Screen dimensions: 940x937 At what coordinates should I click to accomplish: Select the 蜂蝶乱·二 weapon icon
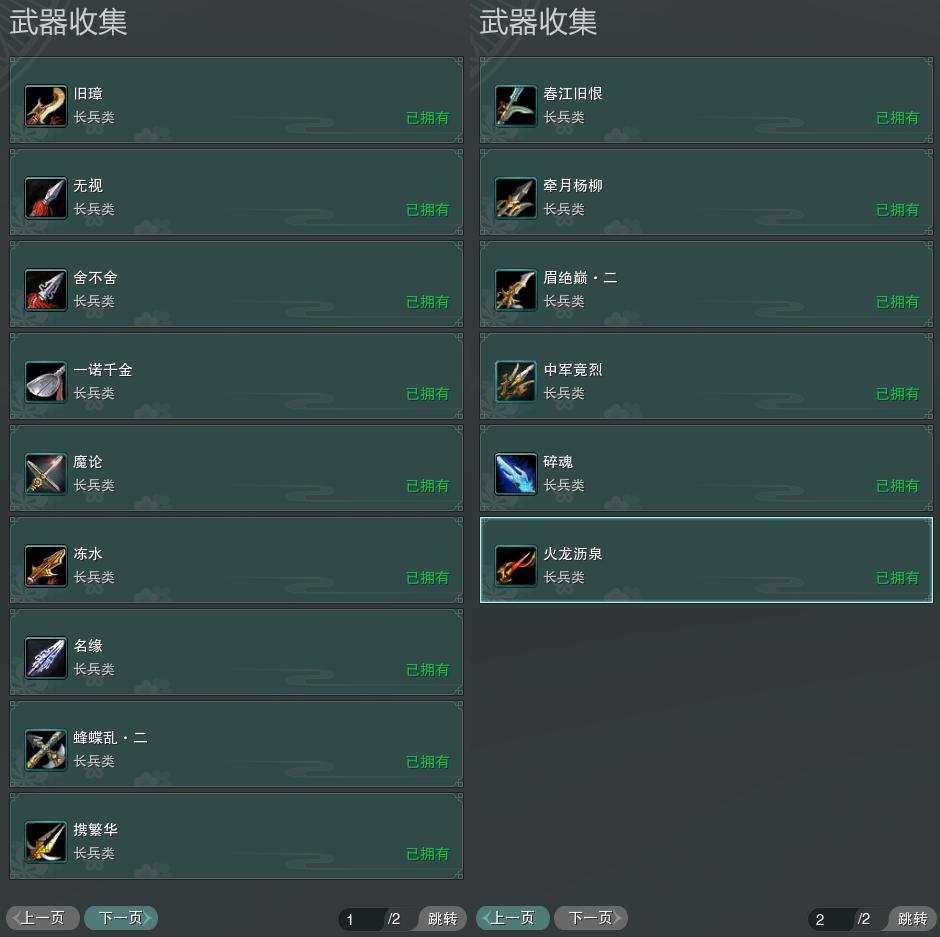[46, 750]
